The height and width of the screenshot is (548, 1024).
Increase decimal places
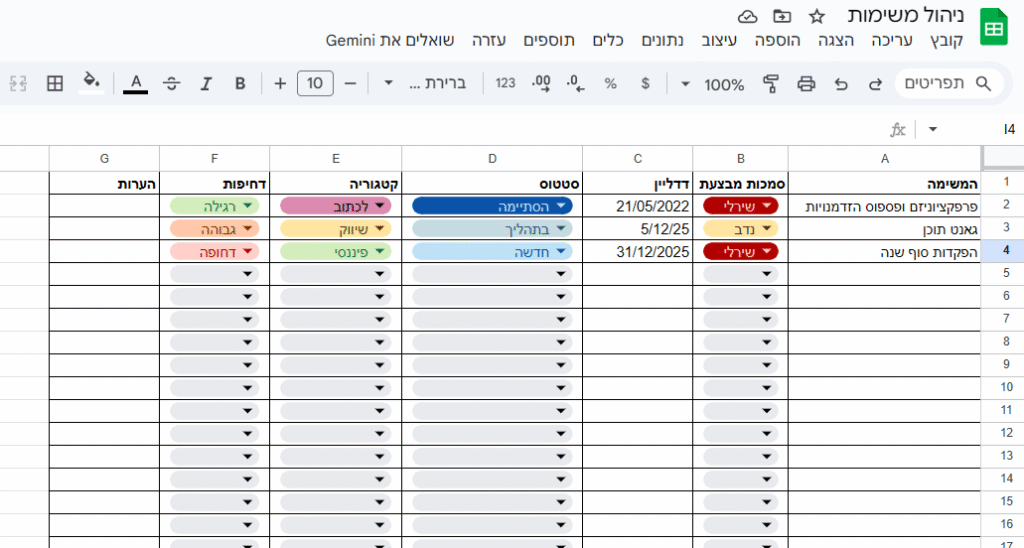click(x=541, y=84)
